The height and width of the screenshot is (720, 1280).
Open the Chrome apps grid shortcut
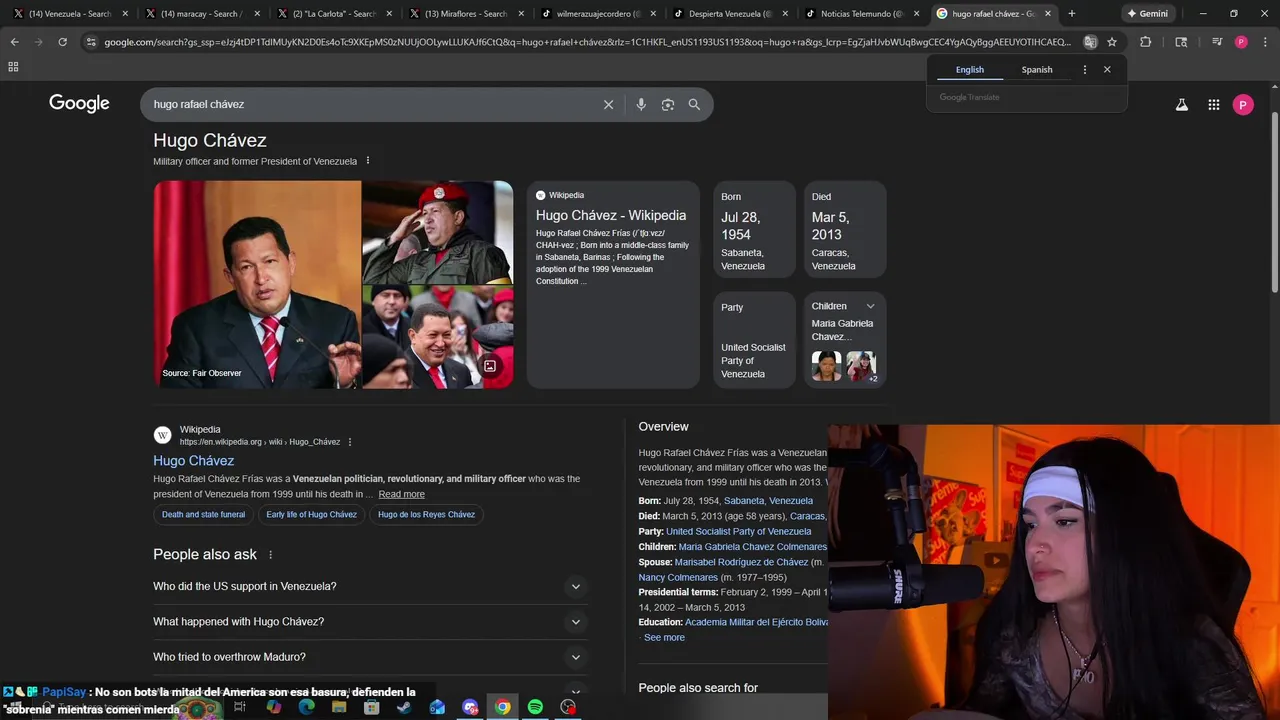[x=13, y=67]
